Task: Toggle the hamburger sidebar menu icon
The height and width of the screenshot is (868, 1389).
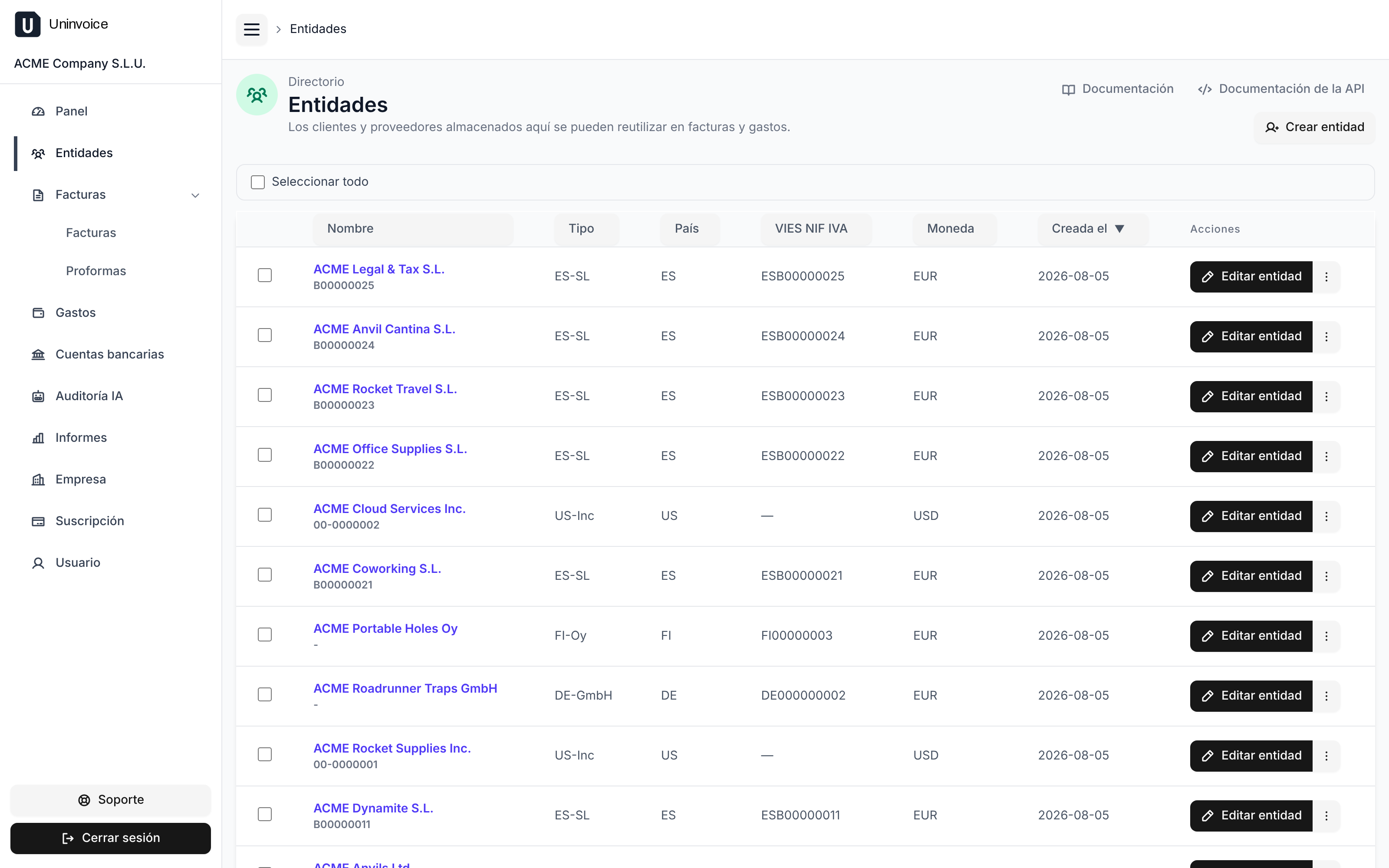Action: 251,29
